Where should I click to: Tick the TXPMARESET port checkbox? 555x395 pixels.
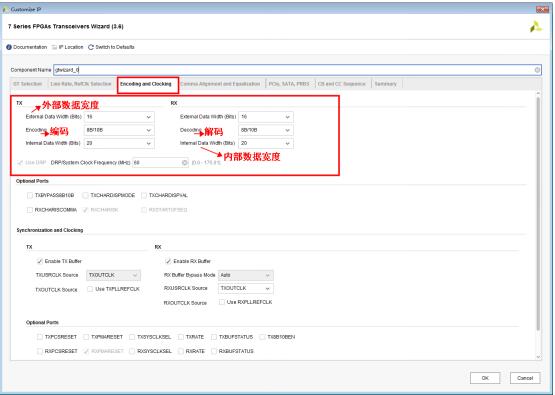[86, 337]
